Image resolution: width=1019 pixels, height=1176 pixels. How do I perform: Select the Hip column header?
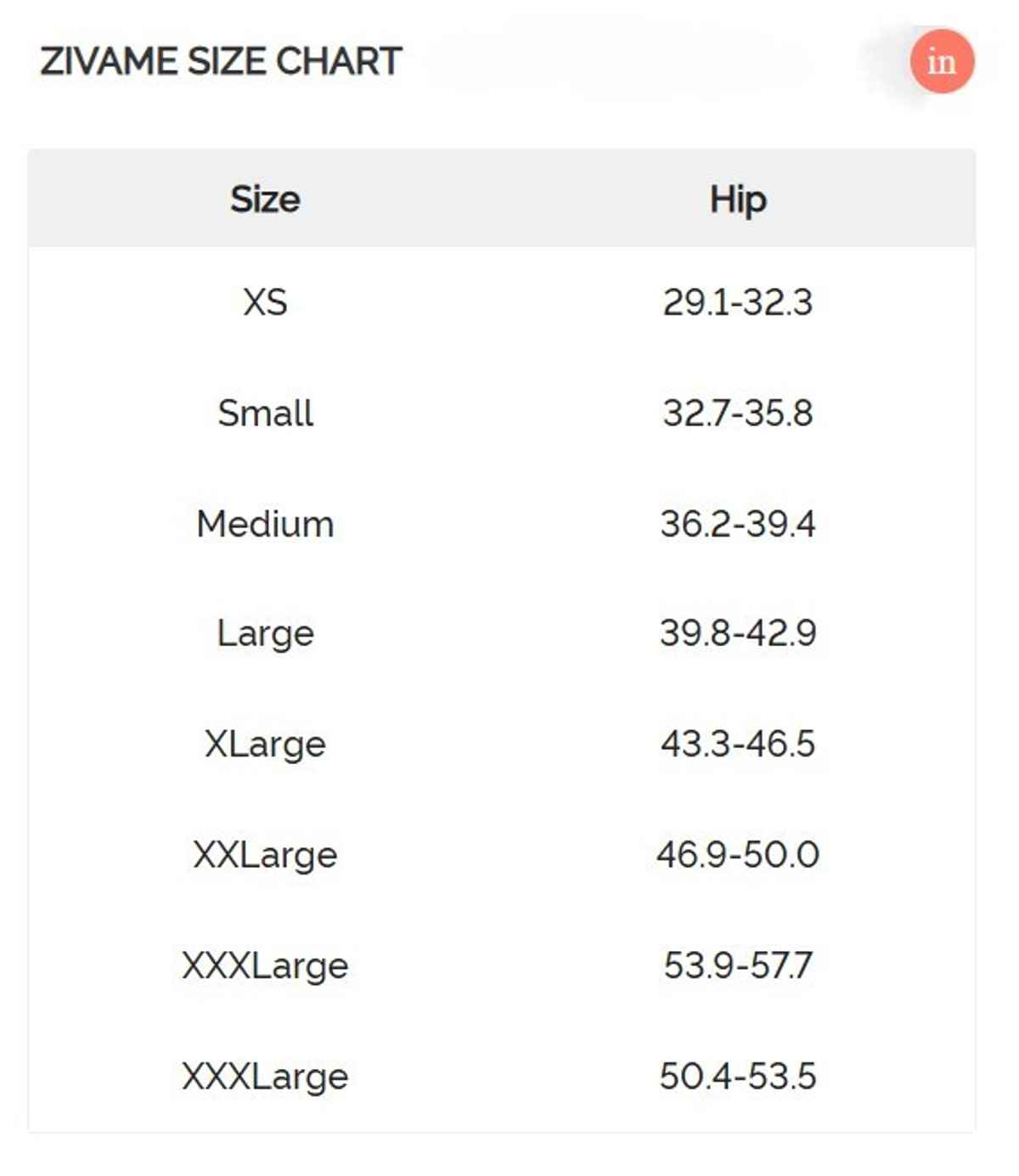point(738,200)
